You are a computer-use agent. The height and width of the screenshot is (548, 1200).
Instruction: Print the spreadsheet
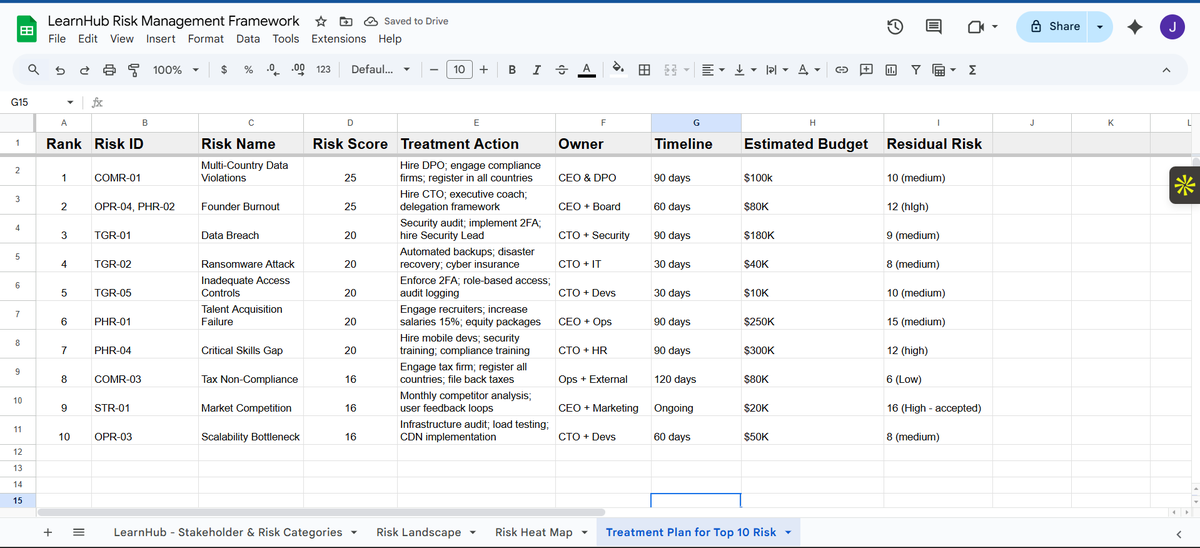click(x=109, y=70)
